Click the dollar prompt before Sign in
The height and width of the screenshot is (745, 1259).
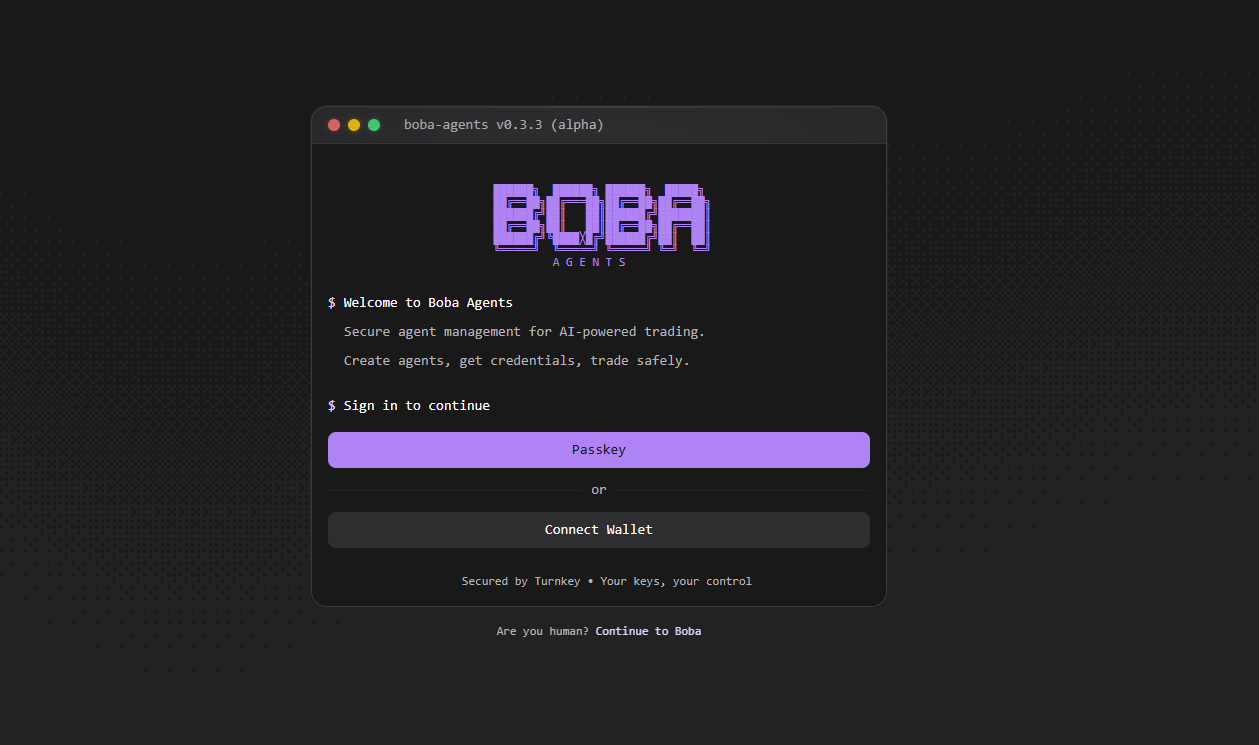coord(332,406)
